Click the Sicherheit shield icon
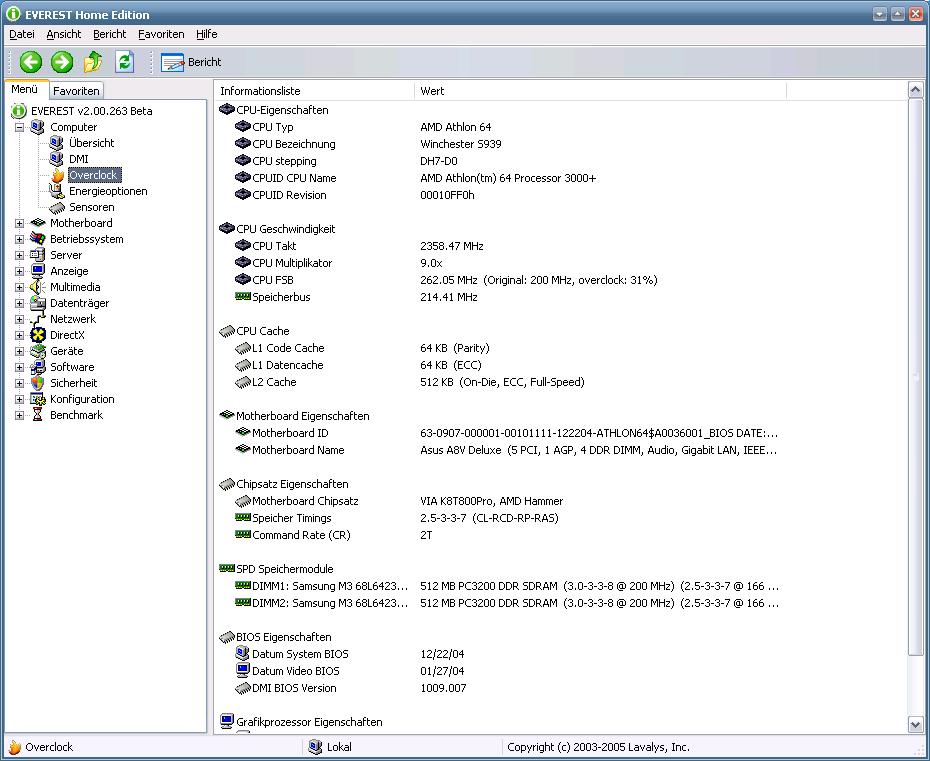Image resolution: width=930 pixels, height=761 pixels. 37,383
